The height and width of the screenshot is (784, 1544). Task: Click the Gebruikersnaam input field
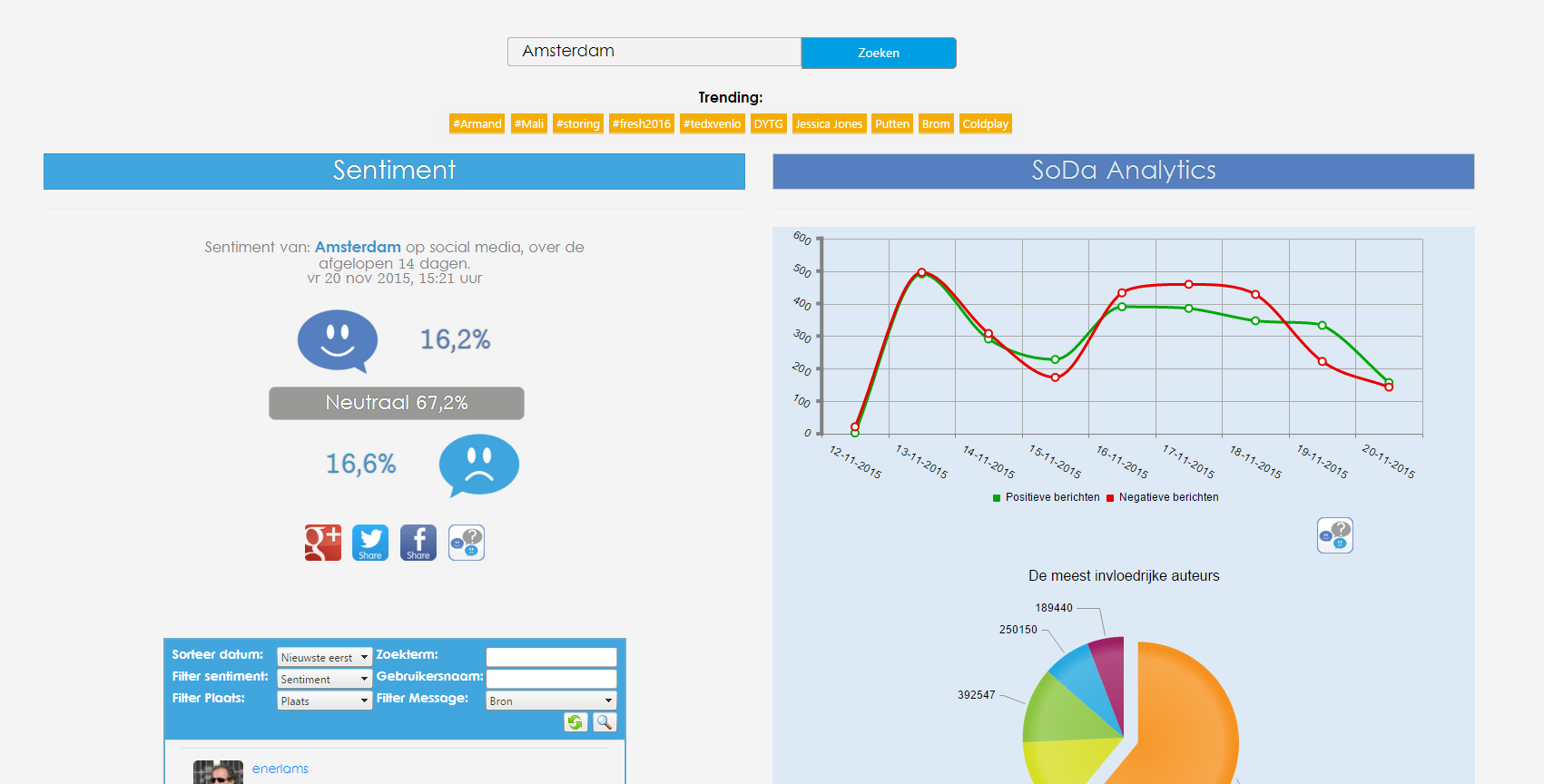point(551,679)
